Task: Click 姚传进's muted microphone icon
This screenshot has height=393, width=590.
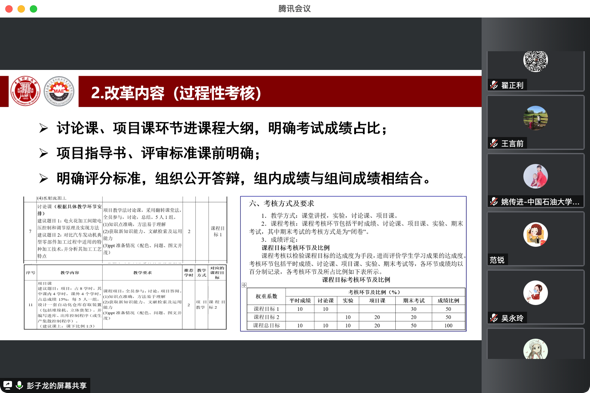Action: coord(494,201)
